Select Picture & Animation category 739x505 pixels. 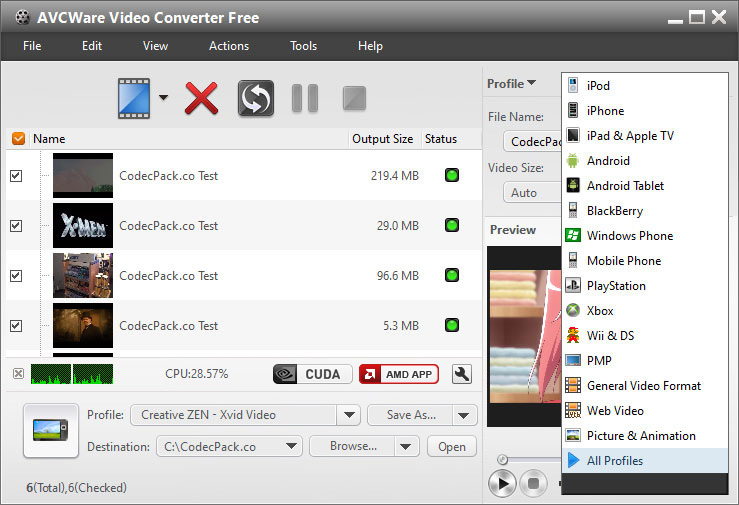coord(645,435)
